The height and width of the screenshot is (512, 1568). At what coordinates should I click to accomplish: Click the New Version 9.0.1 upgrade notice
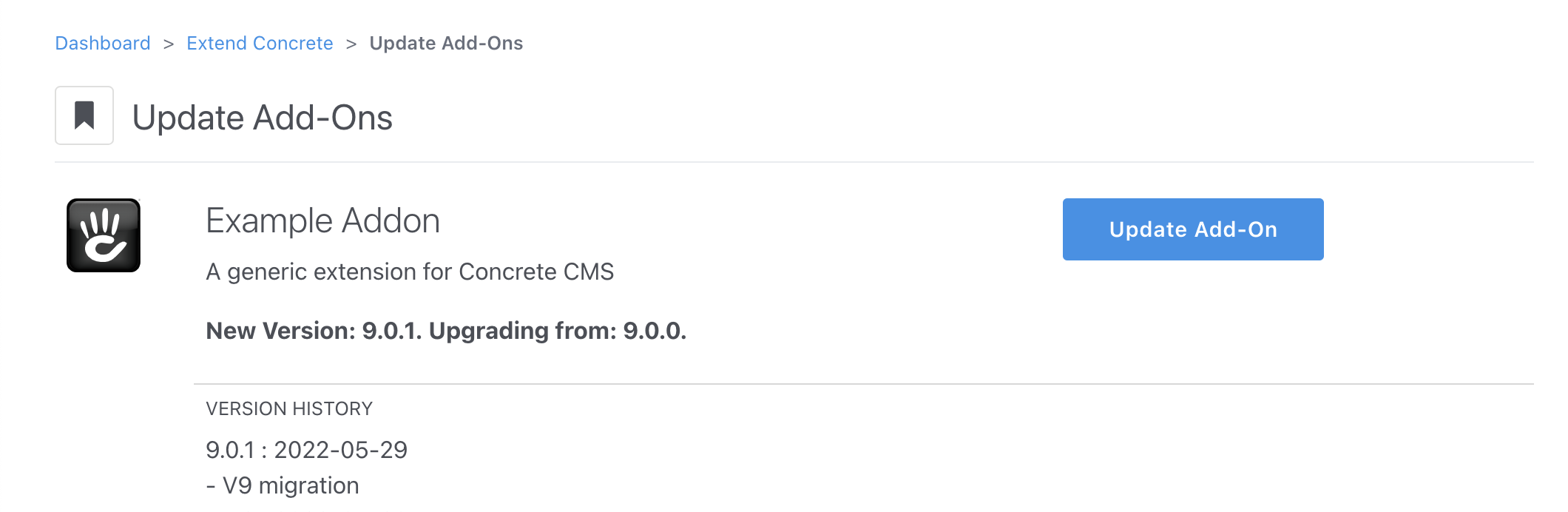(x=446, y=331)
